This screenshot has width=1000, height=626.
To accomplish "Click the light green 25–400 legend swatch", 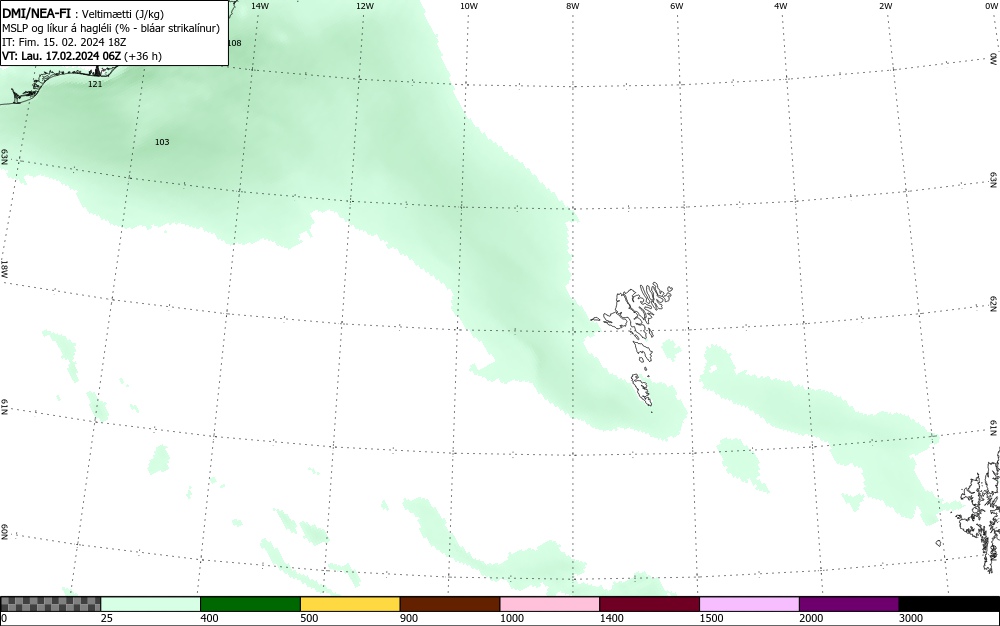I will coord(151,604).
